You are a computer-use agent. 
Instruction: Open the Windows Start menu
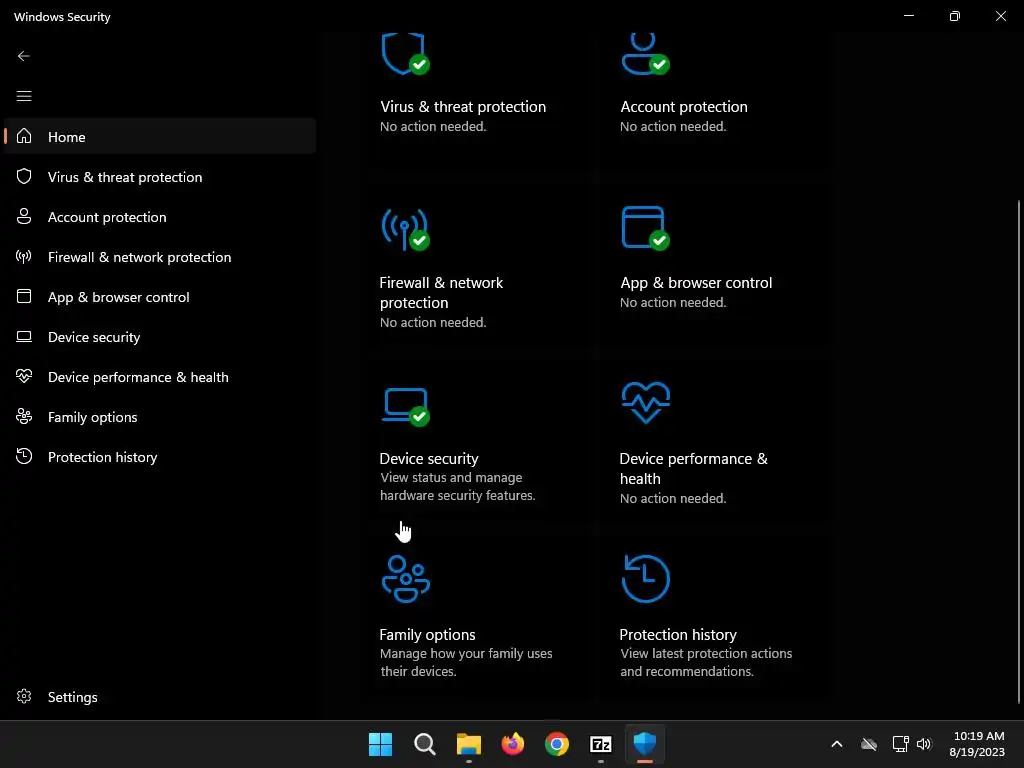click(x=380, y=744)
